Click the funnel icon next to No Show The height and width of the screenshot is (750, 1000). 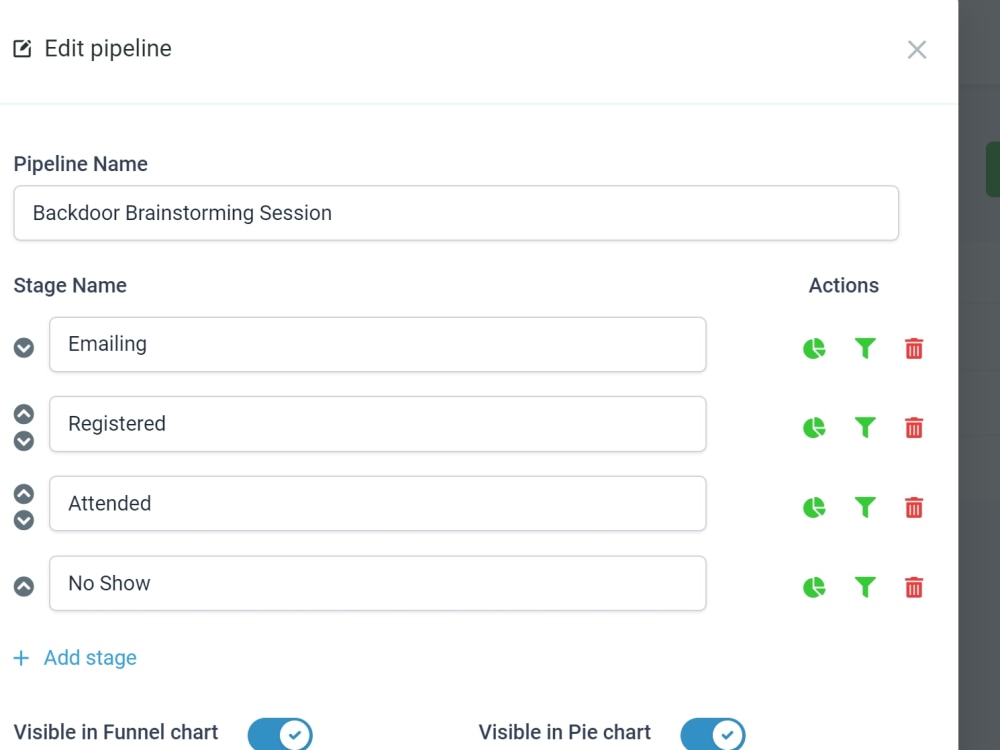(x=864, y=587)
